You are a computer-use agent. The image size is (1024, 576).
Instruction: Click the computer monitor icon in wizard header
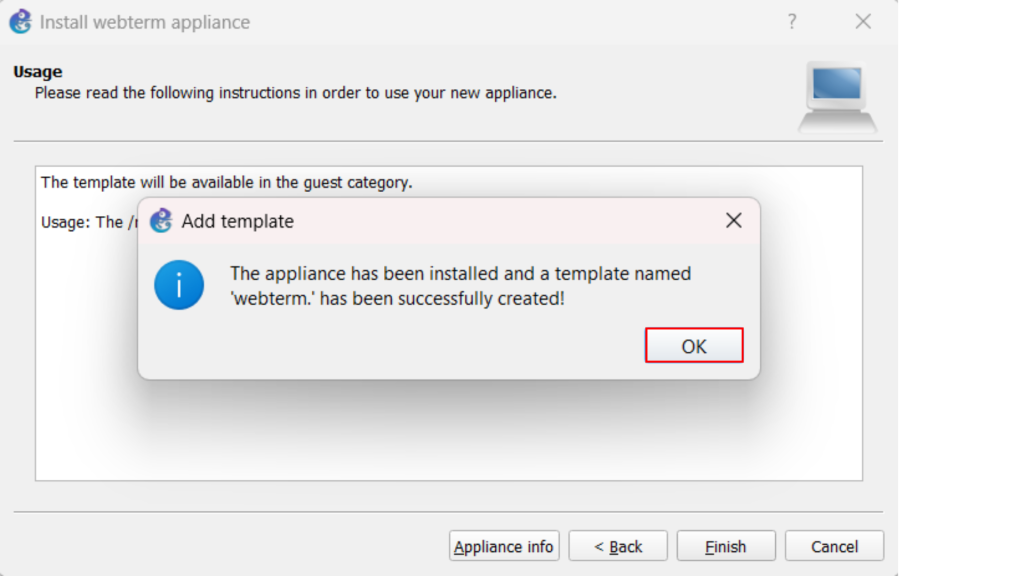pos(837,96)
